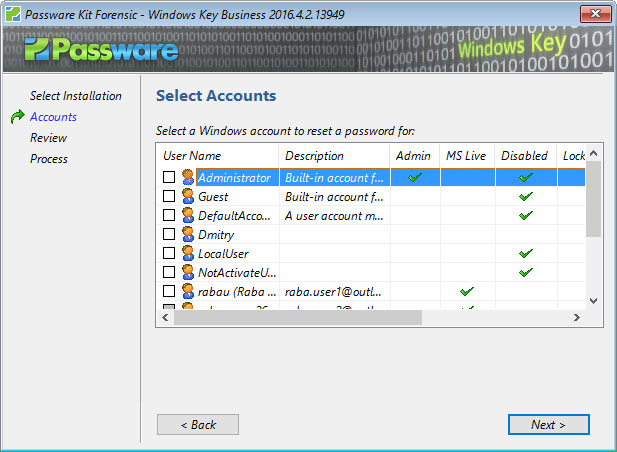Viewport: 617px width, 452px height.
Task: Click the Passware app icon in title bar
Action: (x=13, y=14)
